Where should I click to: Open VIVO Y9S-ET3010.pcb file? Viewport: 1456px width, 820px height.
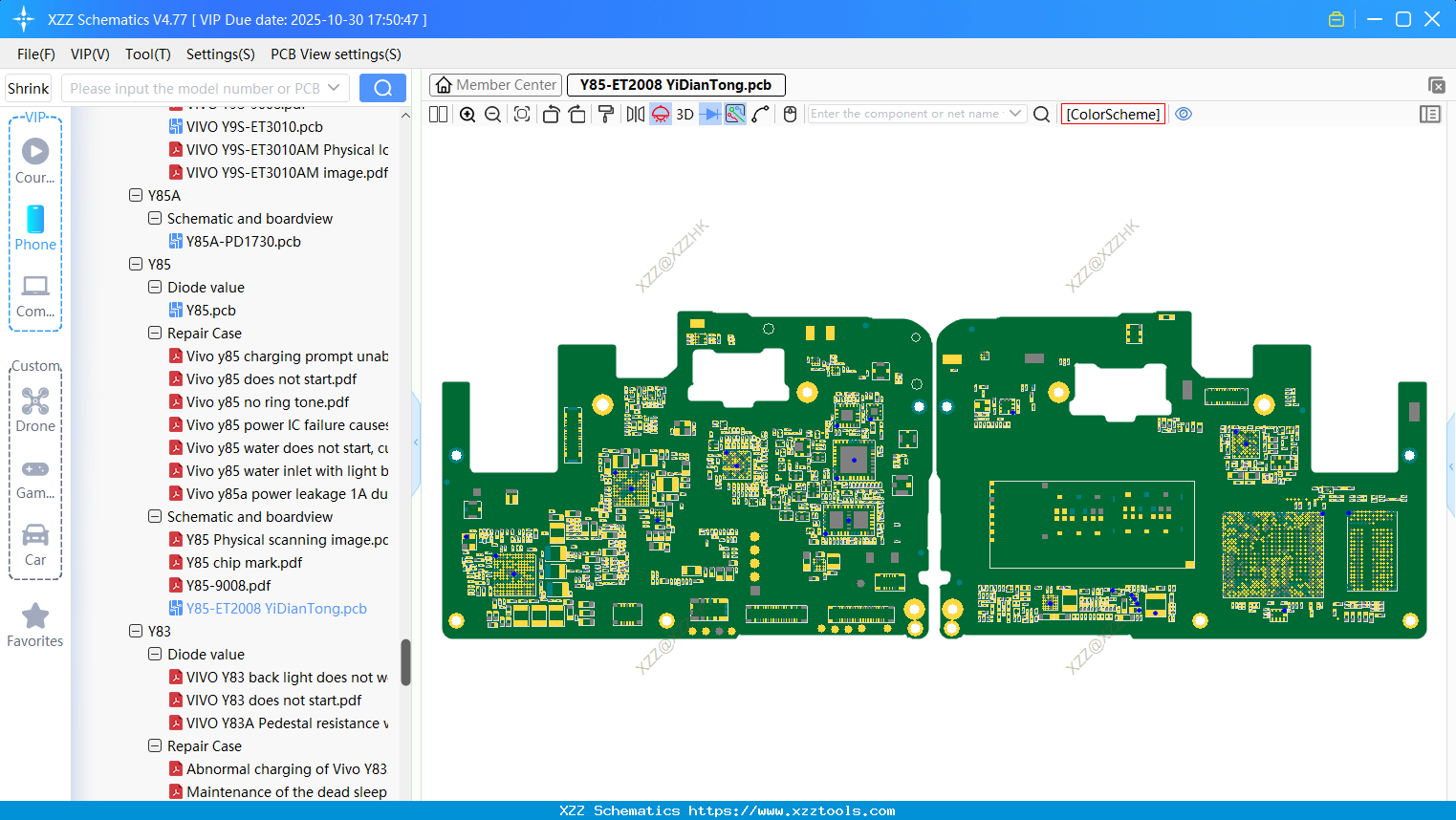tap(254, 126)
